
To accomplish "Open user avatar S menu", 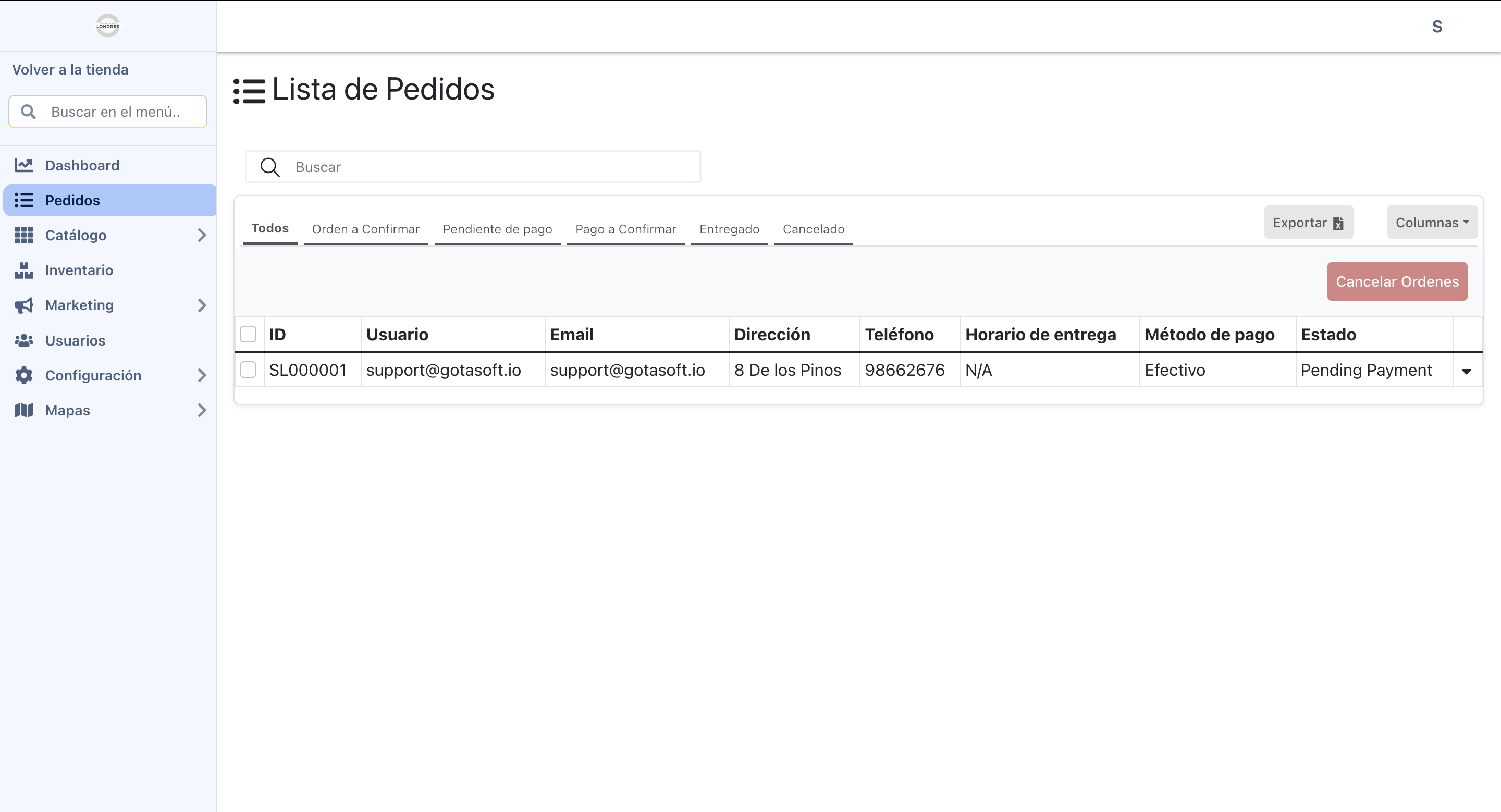I will click(x=1437, y=27).
